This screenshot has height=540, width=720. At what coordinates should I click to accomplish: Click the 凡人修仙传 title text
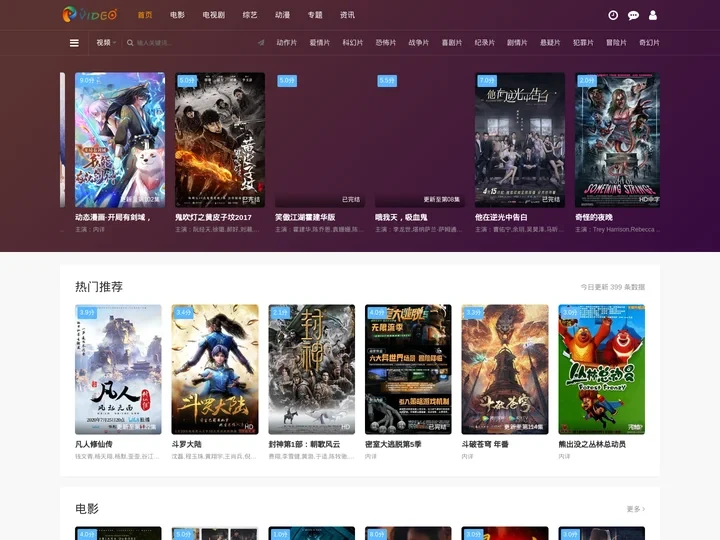[94, 444]
